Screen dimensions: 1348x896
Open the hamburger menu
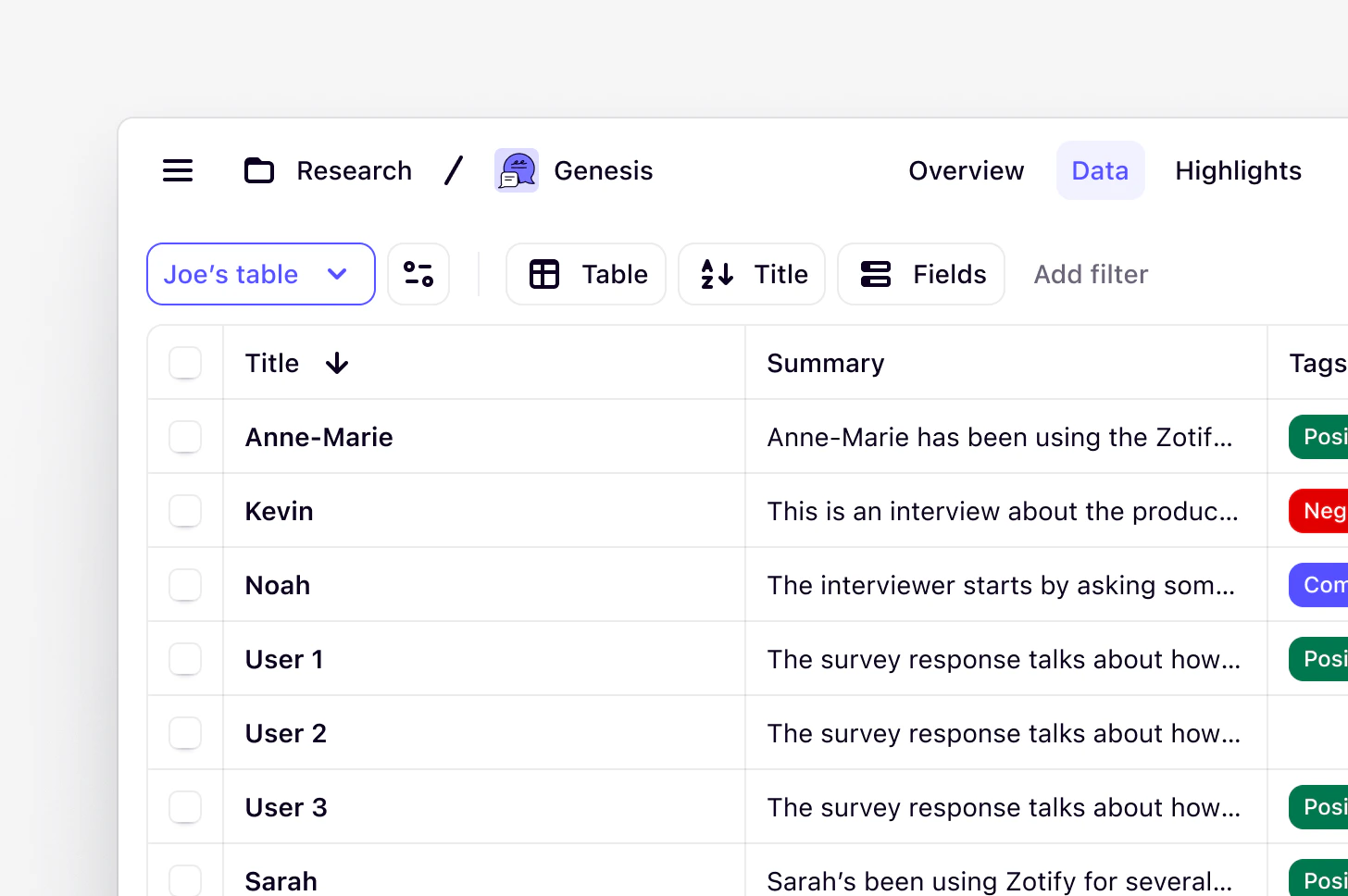click(x=178, y=170)
